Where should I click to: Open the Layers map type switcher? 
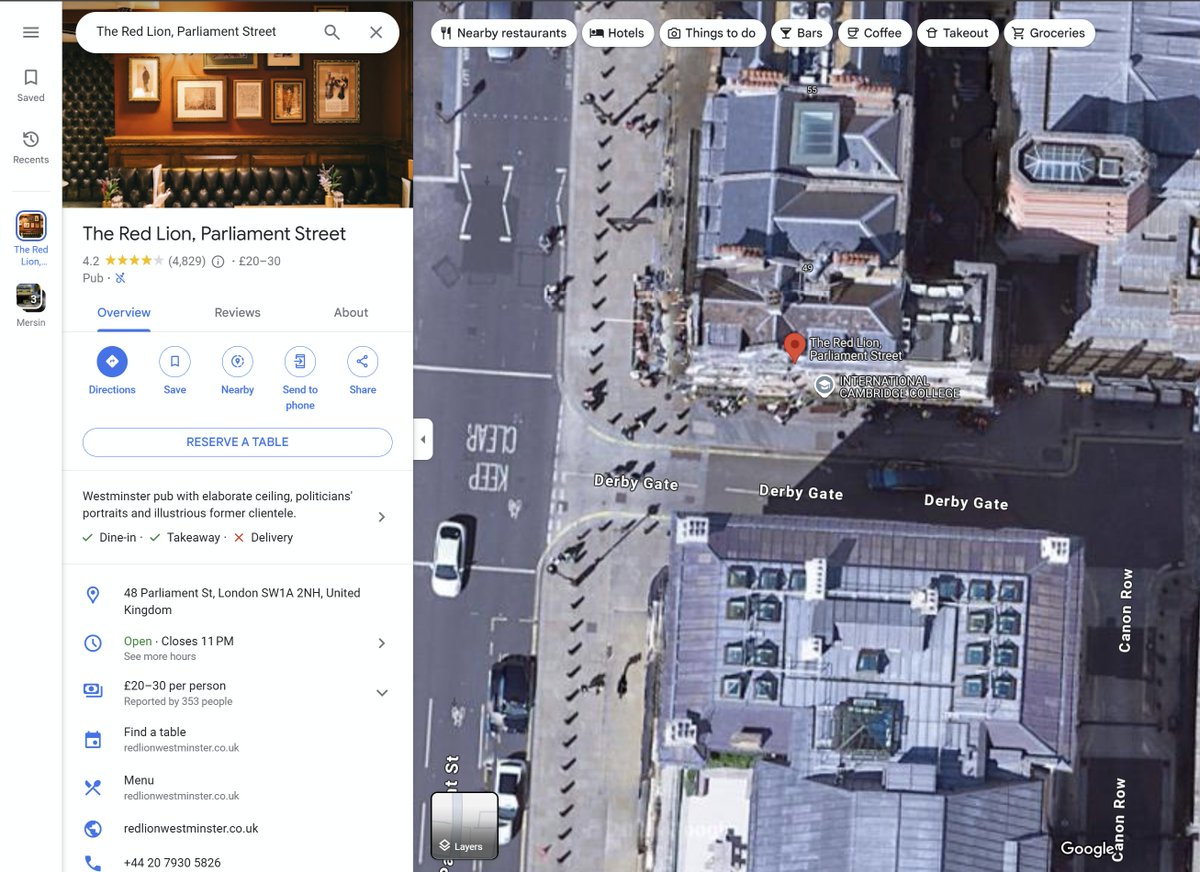[x=464, y=826]
